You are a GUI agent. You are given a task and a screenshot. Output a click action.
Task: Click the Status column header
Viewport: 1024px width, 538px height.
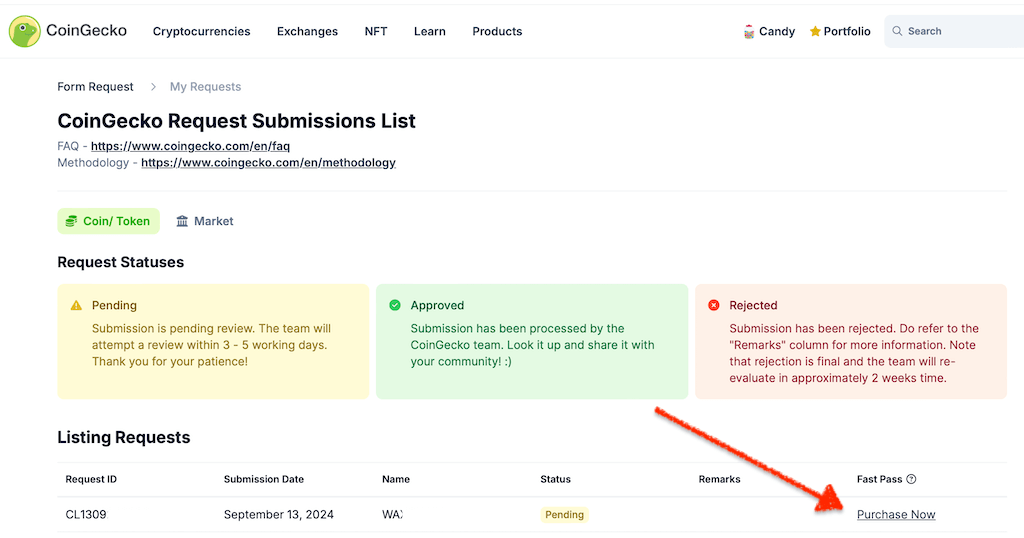tap(555, 479)
